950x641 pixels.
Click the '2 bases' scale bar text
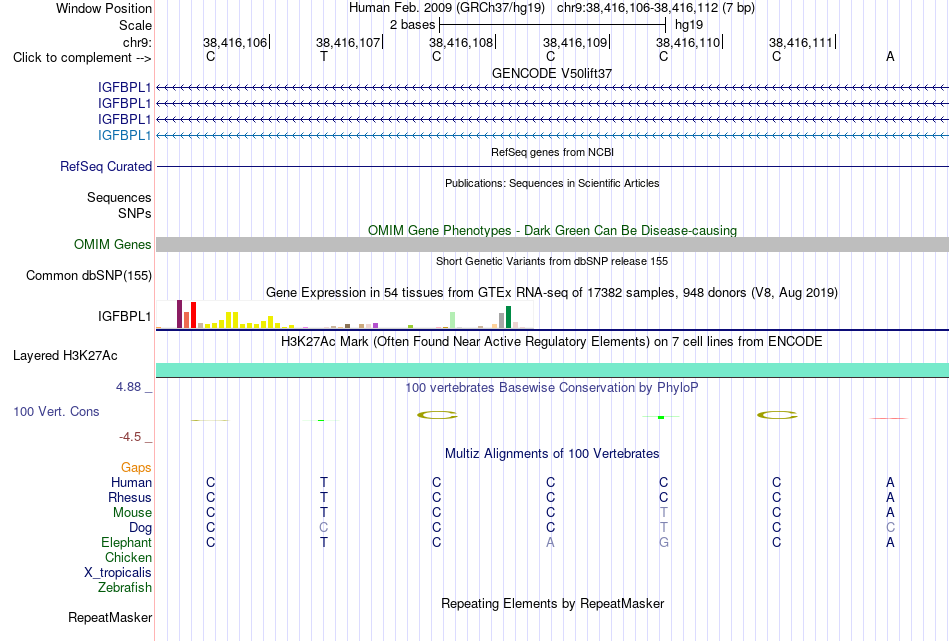[412, 25]
